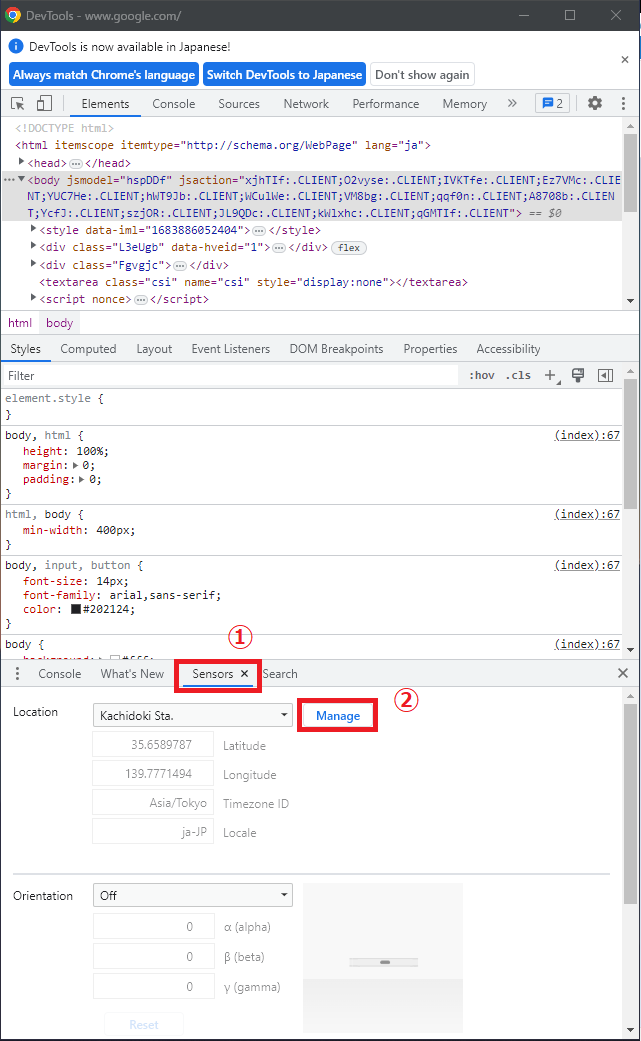Image resolution: width=641 pixels, height=1041 pixels.
Task: Click the new style rule plus icon
Action: [551, 376]
